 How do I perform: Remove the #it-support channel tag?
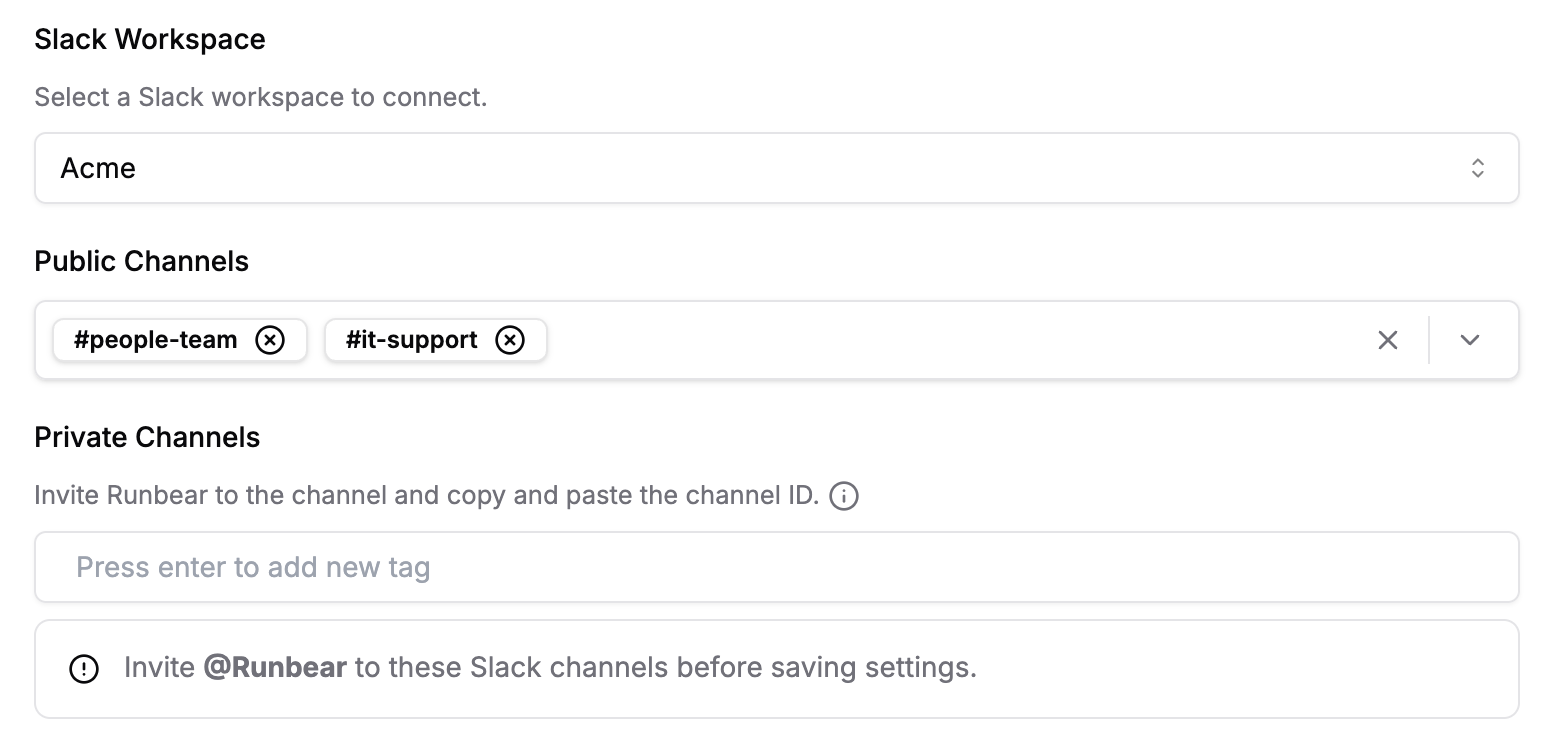[511, 340]
